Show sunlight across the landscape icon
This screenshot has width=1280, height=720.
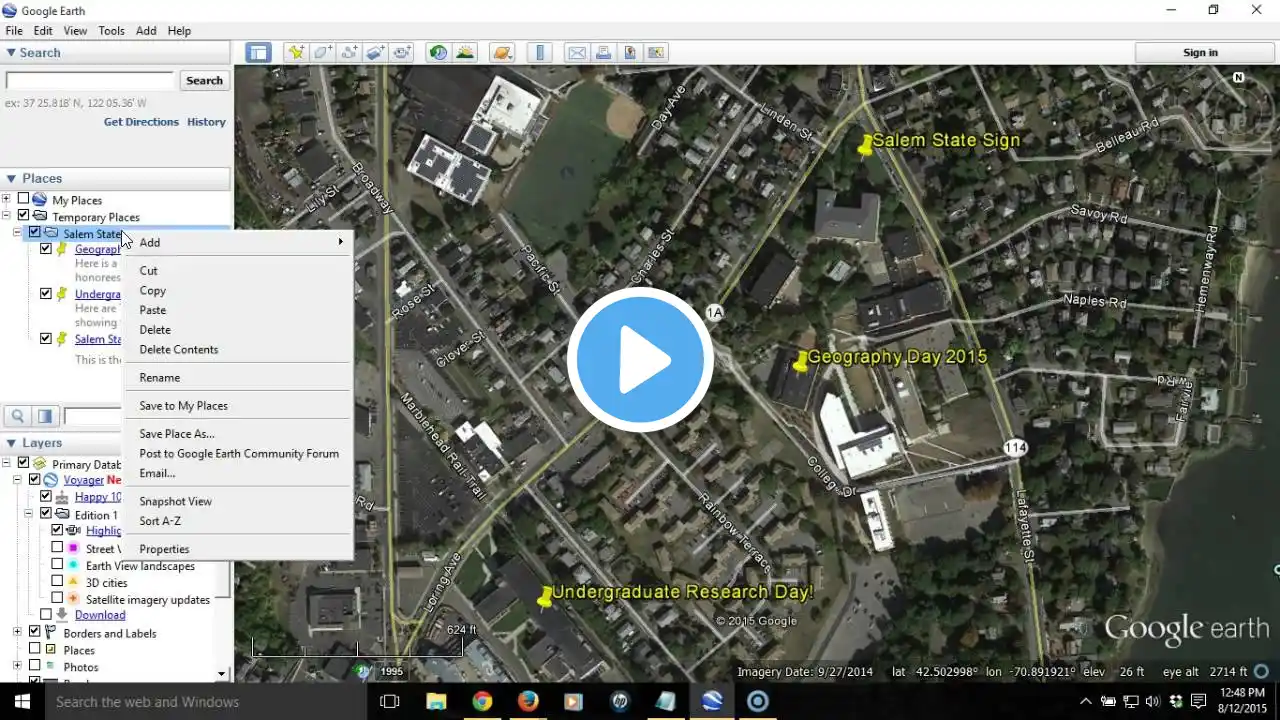(x=465, y=53)
